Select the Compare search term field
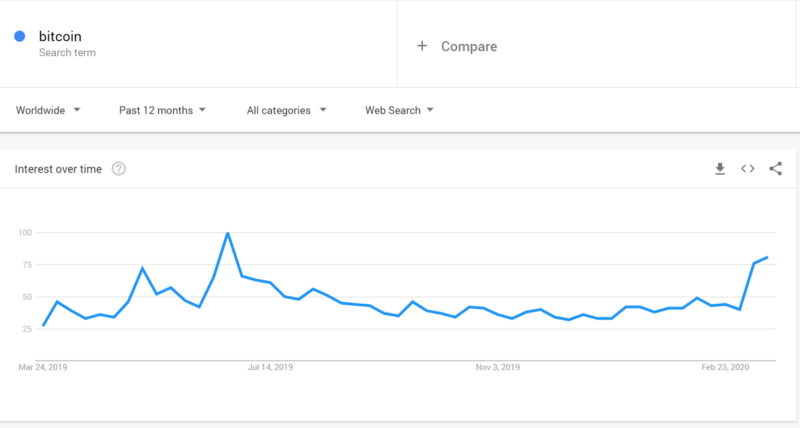Image resolution: width=800 pixels, height=428 pixels. 596,44
